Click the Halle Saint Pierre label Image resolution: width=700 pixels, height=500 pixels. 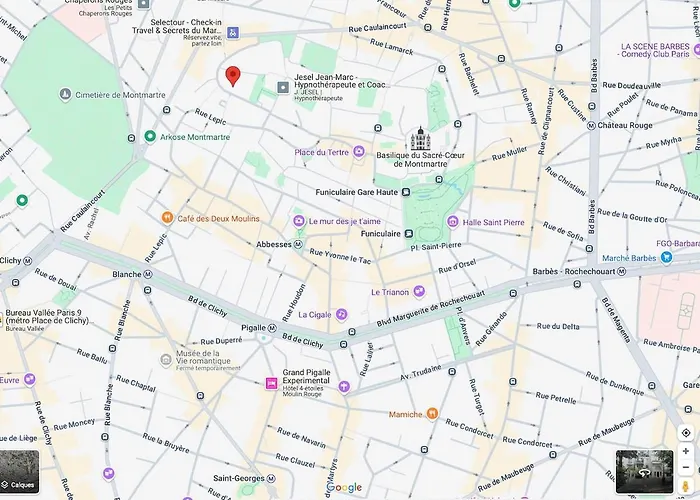point(493,222)
